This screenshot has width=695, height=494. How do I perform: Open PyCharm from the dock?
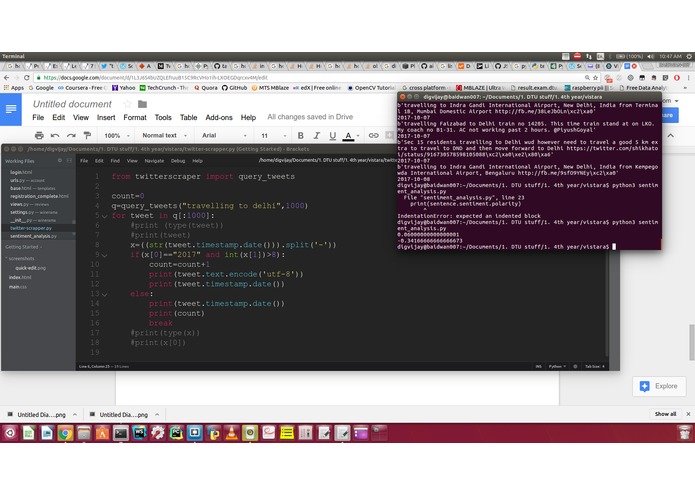(176, 433)
